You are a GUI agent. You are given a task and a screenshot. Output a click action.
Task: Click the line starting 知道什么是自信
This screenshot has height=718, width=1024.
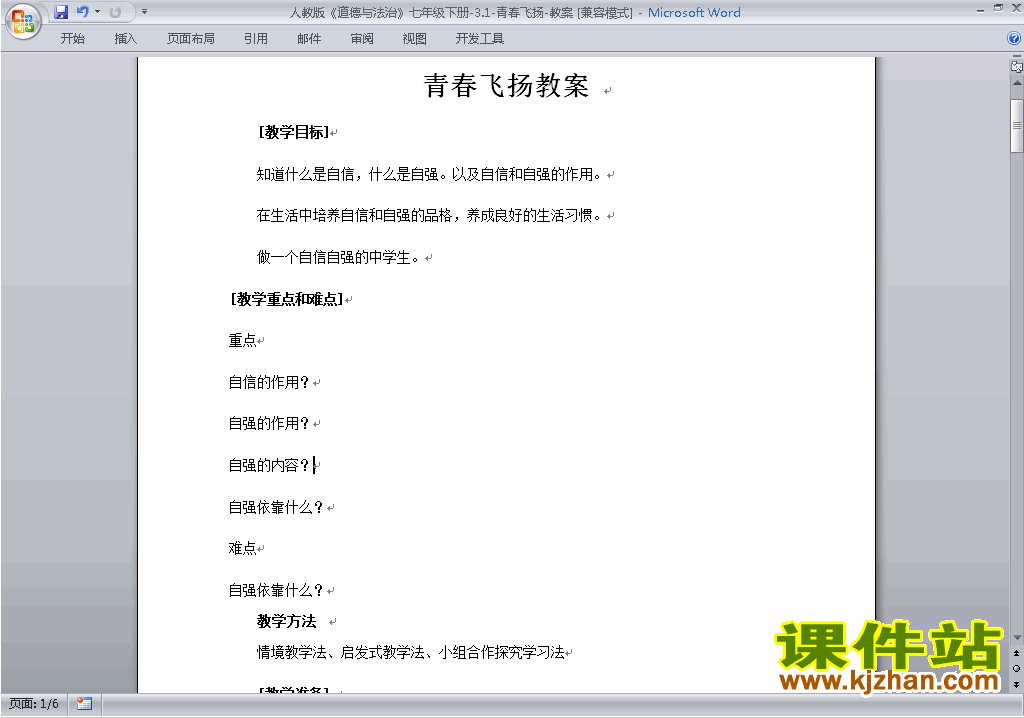click(428, 174)
